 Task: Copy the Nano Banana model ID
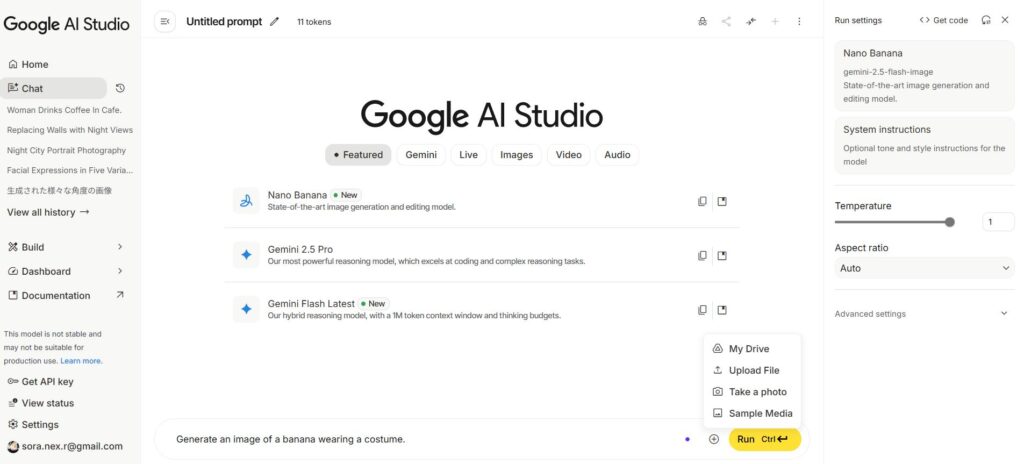coord(702,201)
